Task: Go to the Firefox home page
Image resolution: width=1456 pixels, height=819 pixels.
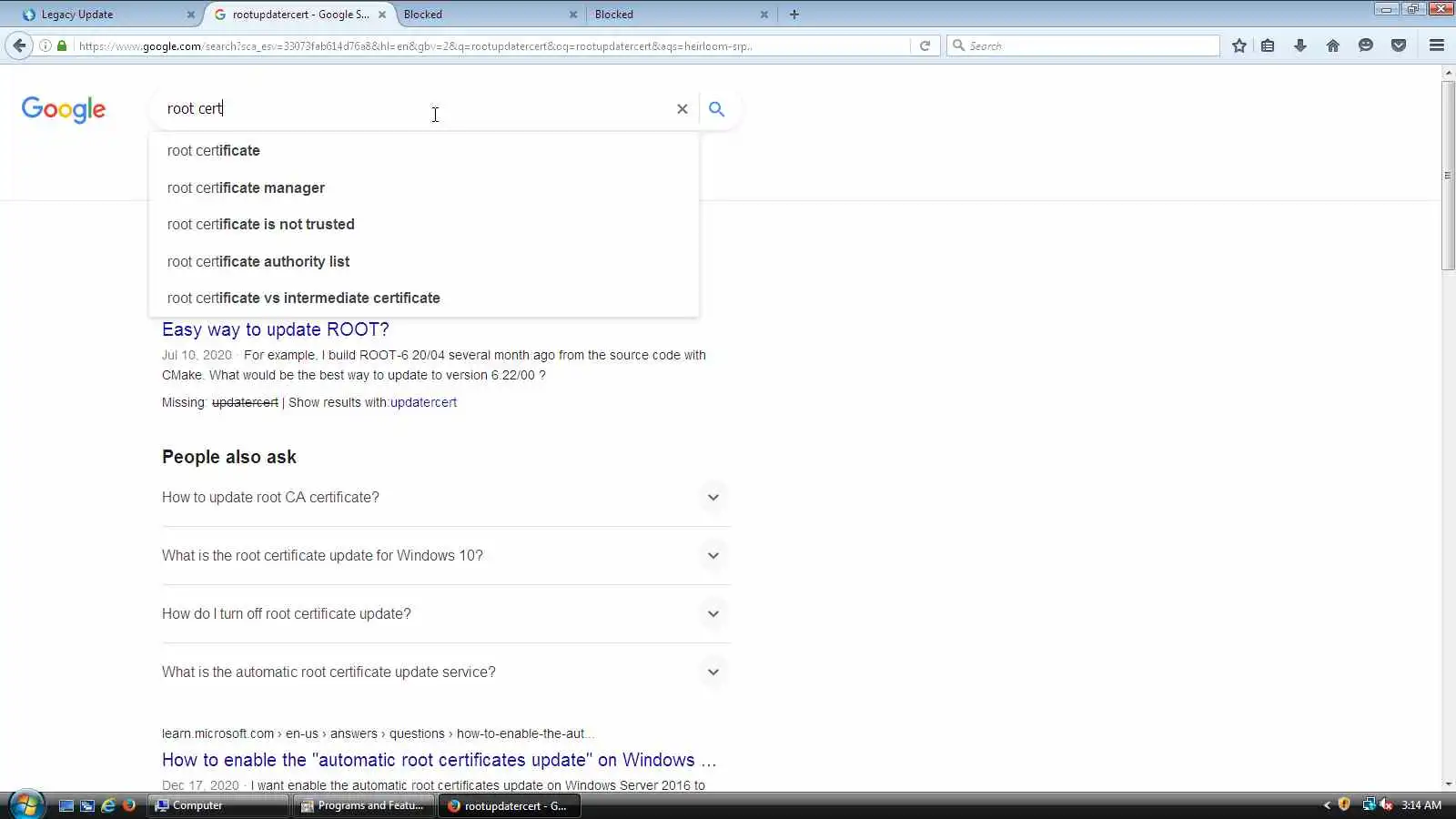Action: (x=1333, y=45)
